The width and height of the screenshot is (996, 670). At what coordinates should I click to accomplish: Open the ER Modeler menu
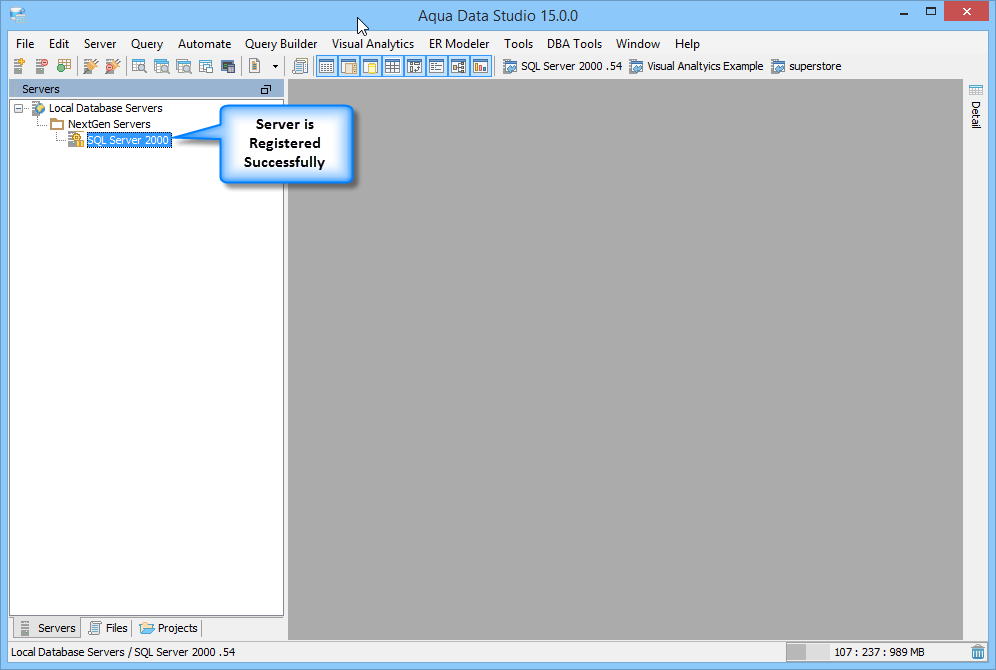click(459, 44)
